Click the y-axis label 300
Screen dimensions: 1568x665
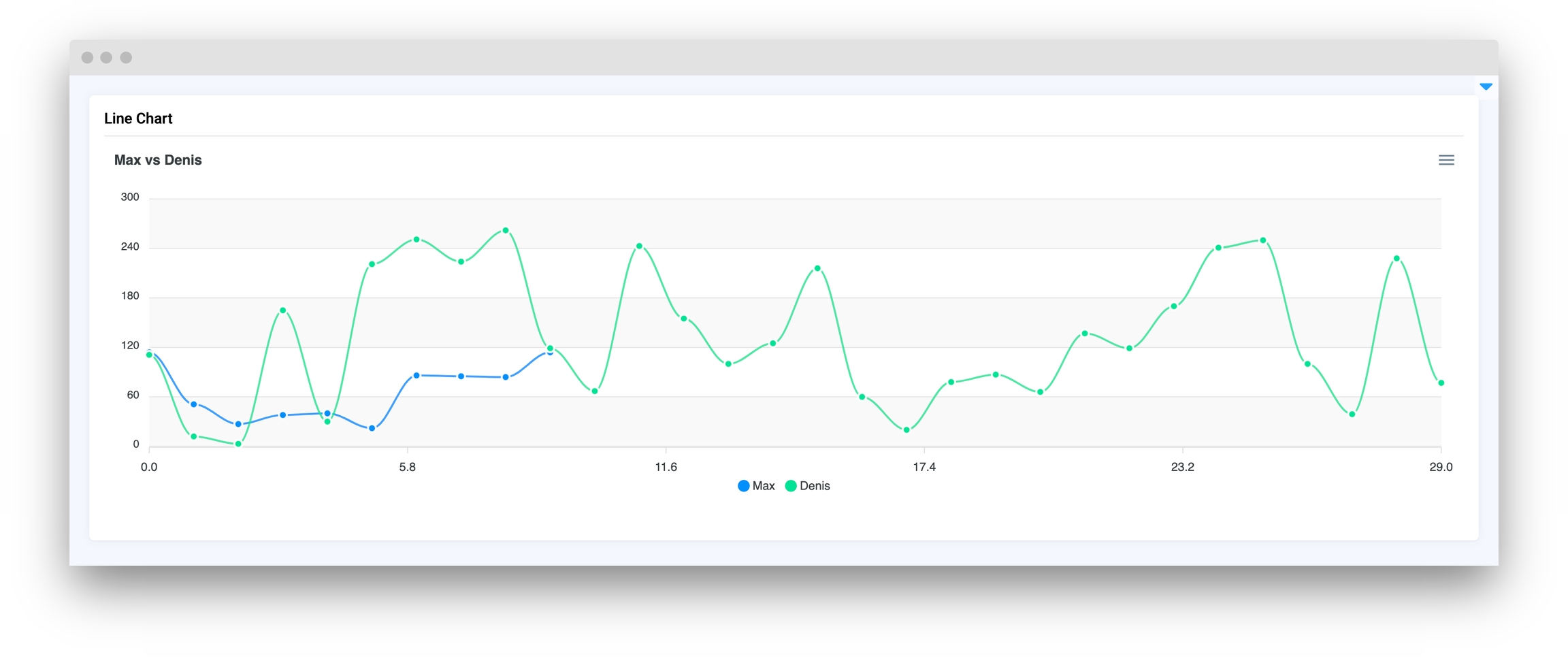130,197
